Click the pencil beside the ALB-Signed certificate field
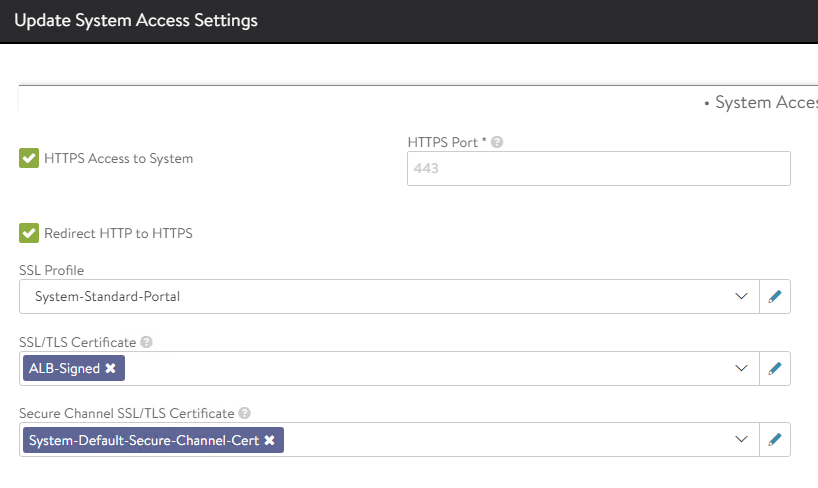Viewport: 818px width, 488px height. point(774,368)
